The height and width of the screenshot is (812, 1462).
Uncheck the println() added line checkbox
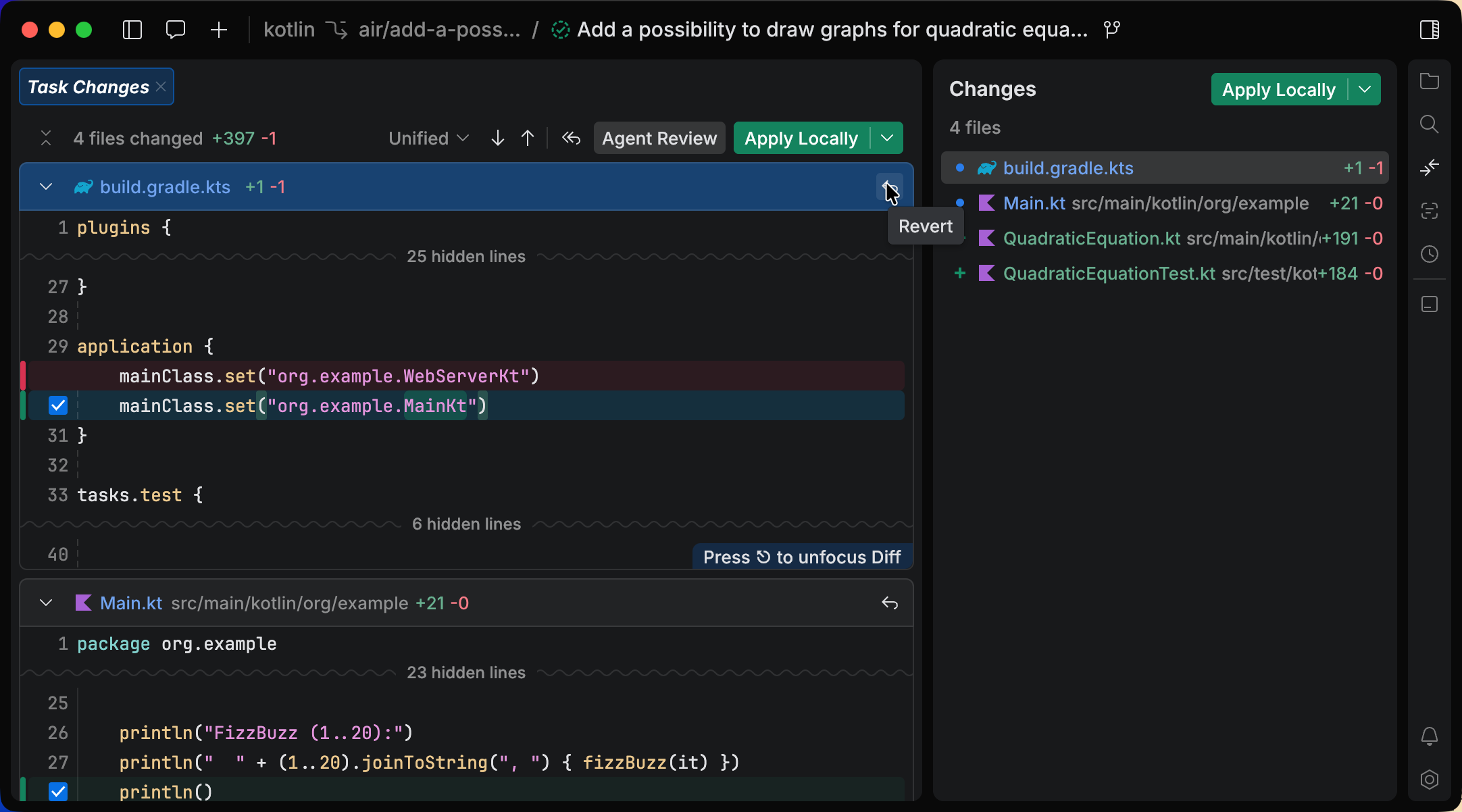click(x=59, y=791)
